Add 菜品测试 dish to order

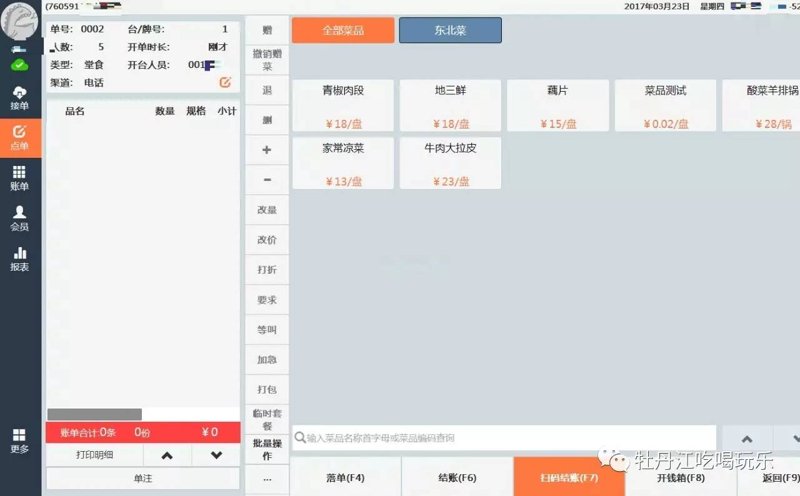tap(665, 106)
